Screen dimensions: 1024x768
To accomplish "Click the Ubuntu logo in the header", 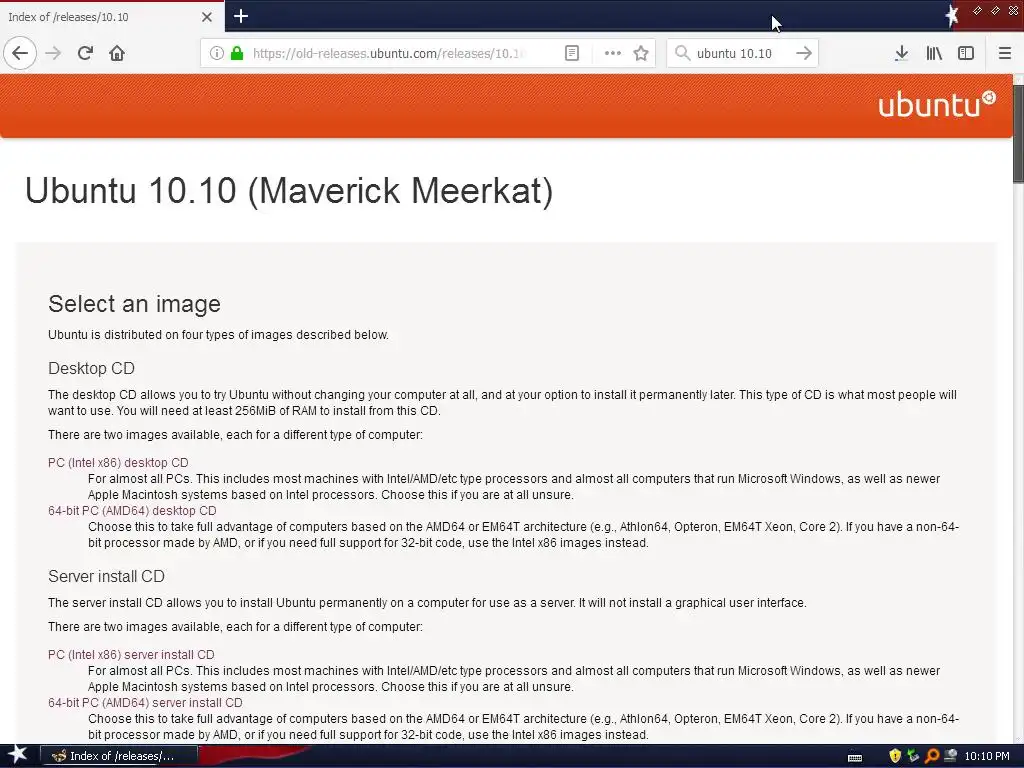I will (936, 104).
